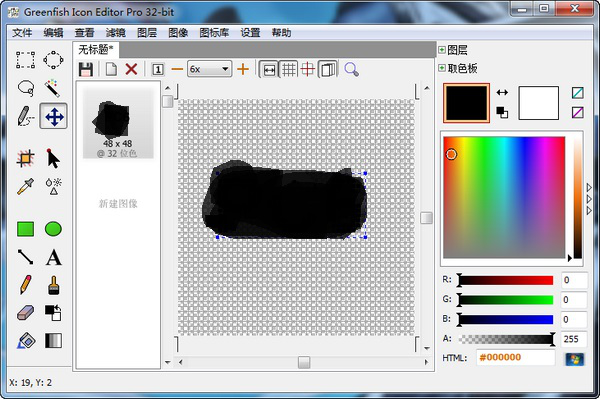Delete page using the red X

pyautogui.click(x=131, y=70)
